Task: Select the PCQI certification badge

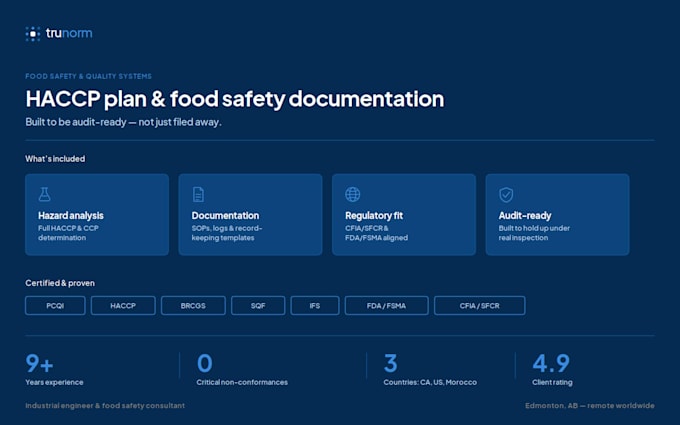Action: click(55, 306)
